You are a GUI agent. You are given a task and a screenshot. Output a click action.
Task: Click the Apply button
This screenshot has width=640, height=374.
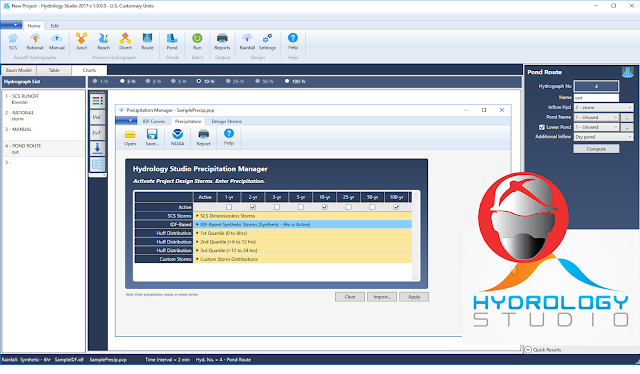[414, 297]
